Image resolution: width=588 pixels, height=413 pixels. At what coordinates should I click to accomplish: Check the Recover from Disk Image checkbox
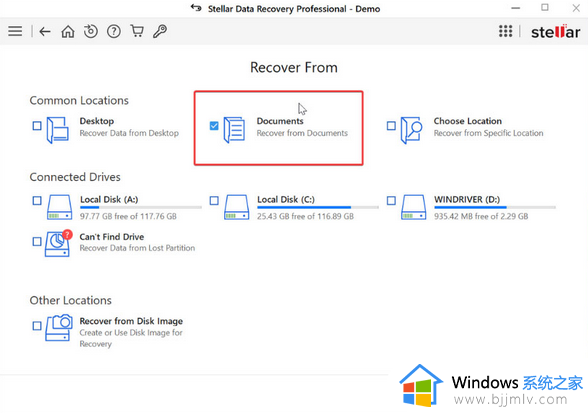click(x=37, y=326)
